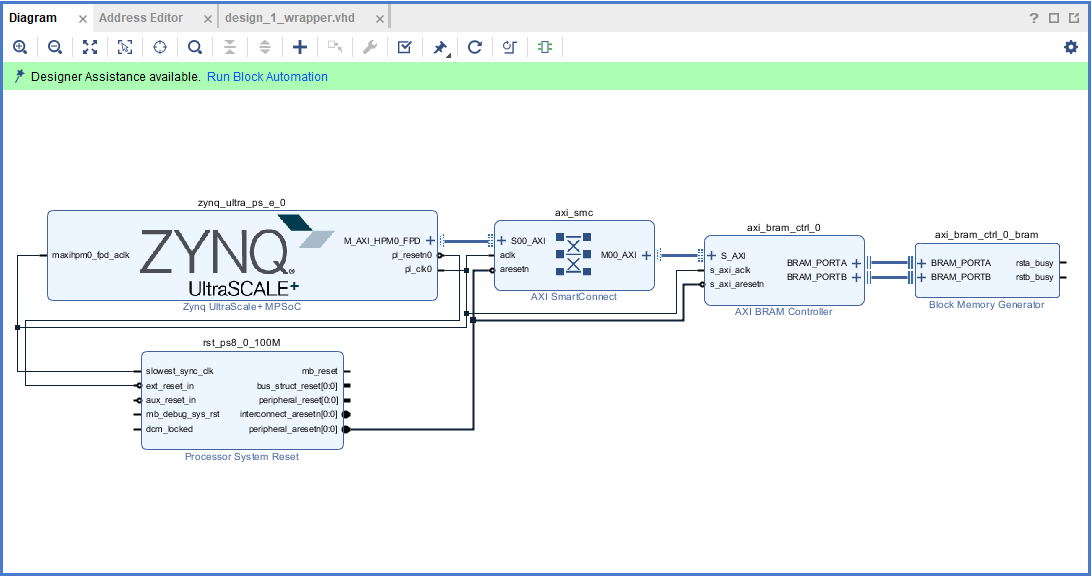Open help with the question mark button
This screenshot has width=1092, height=577.
click(x=1034, y=18)
